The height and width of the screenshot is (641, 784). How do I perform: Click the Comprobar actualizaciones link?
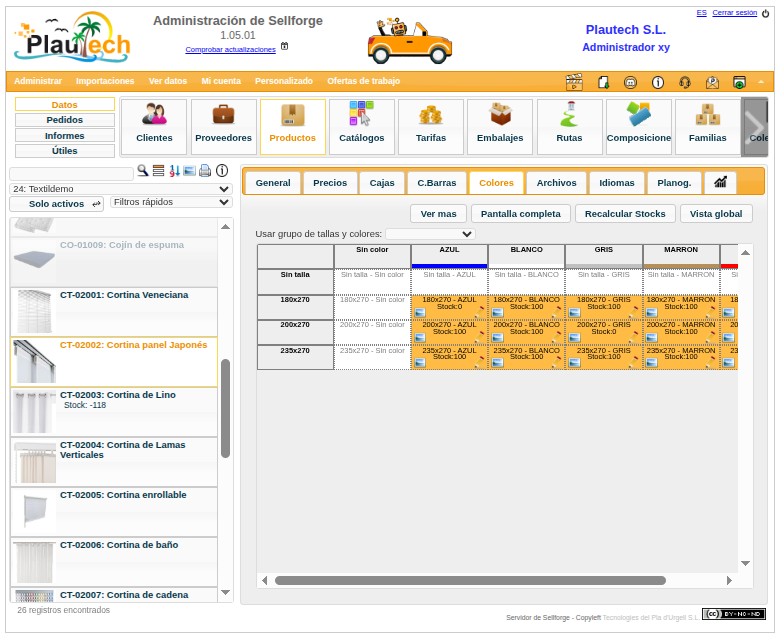(x=230, y=50)
